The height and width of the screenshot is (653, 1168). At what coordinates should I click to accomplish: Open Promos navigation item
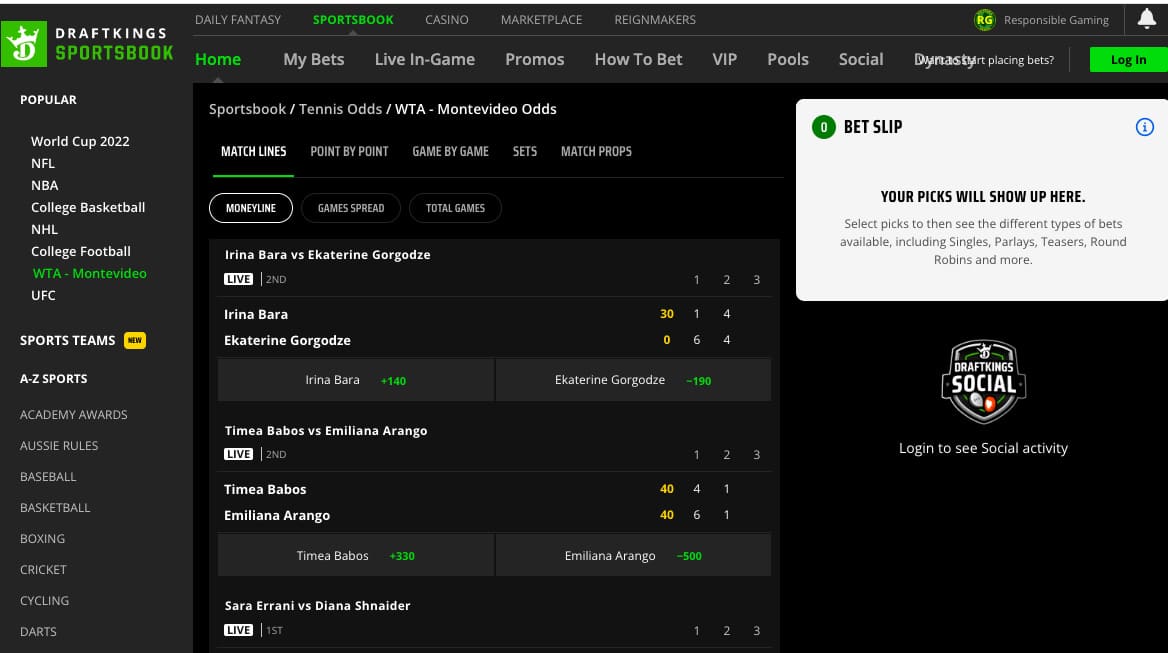tap(535, 60)
